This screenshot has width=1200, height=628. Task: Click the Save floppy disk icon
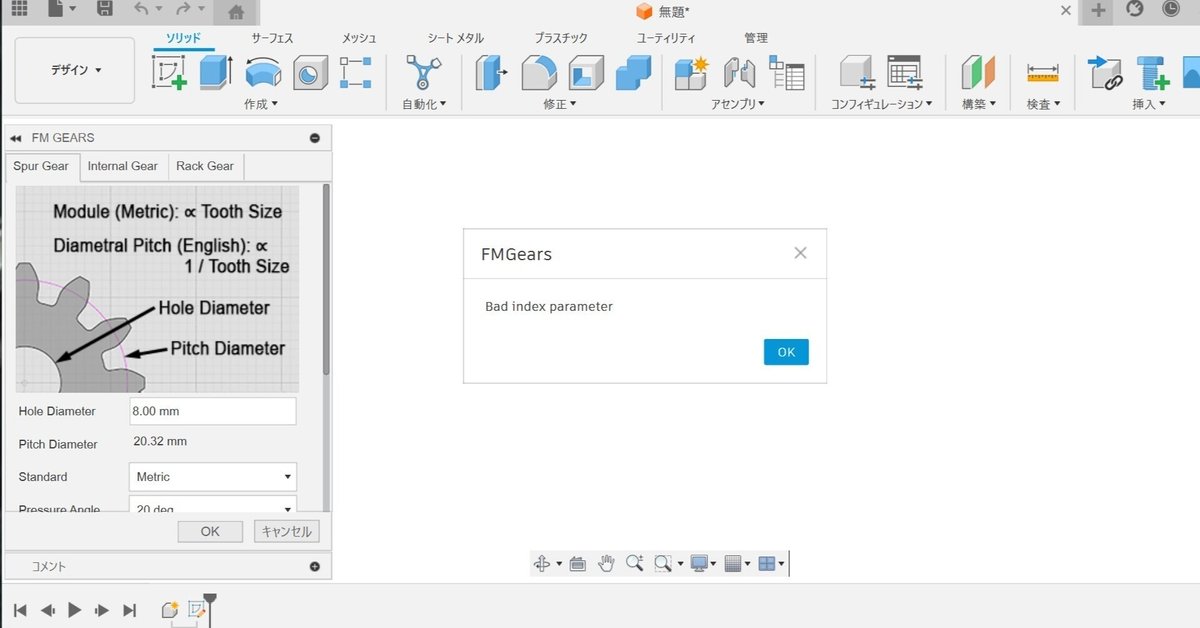point(104,9)
